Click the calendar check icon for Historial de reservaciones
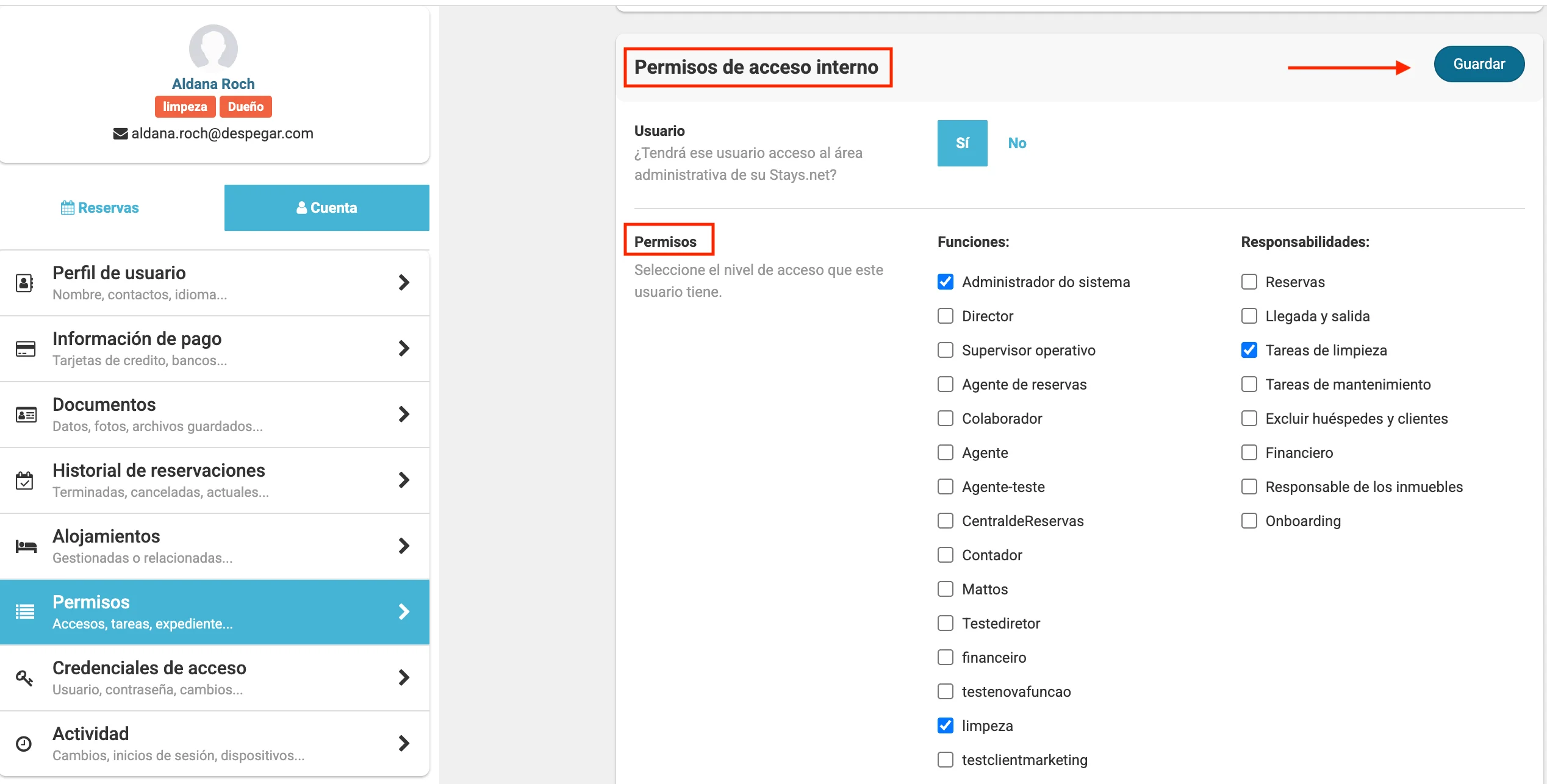This screenshot has height=784, width=1547. [24, 480]
